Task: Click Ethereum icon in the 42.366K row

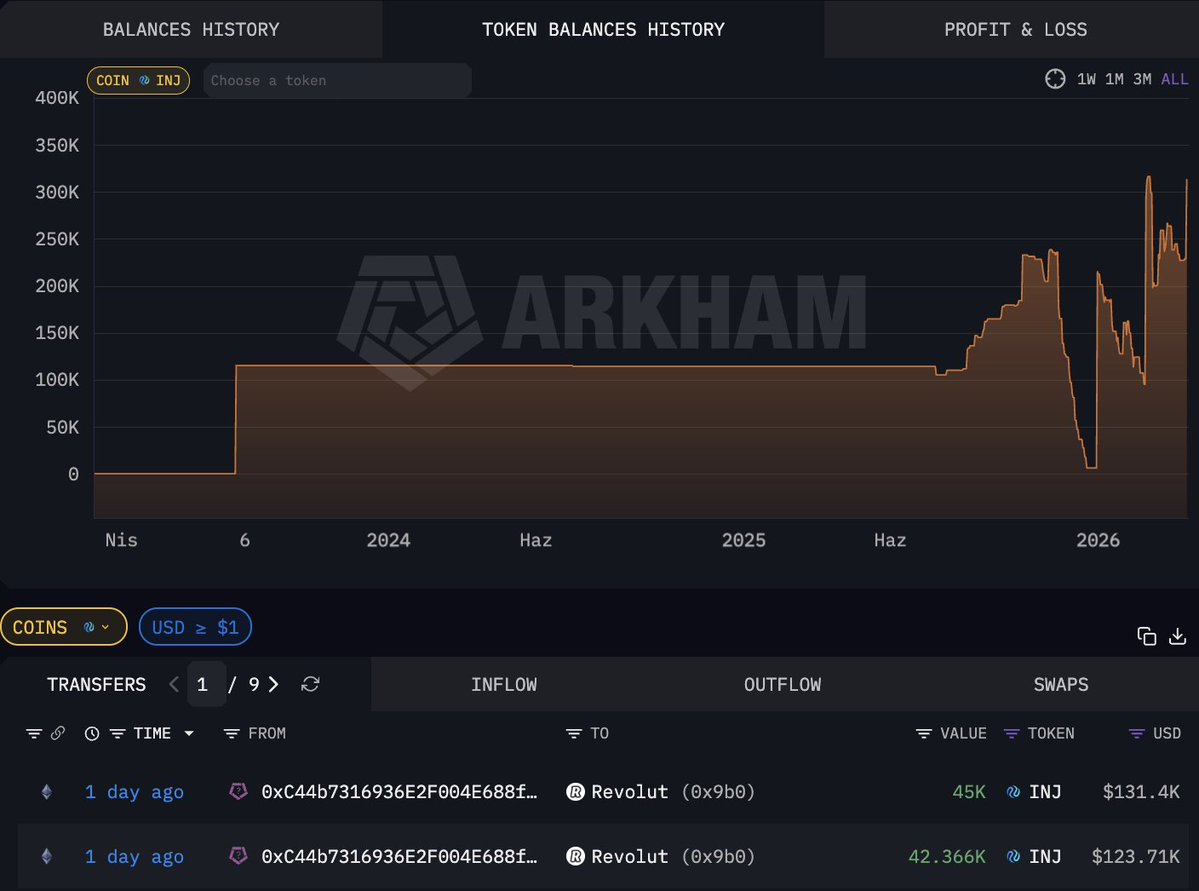Action: (x=47, y=856)
